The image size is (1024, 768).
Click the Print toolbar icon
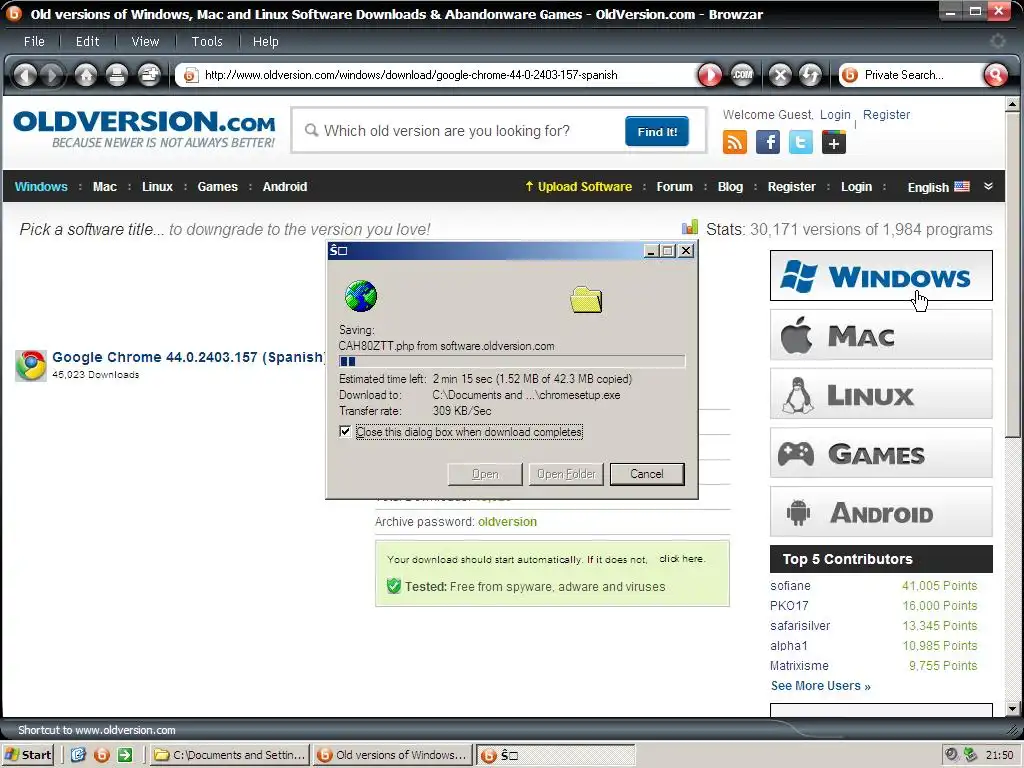[x=117, y=75]
